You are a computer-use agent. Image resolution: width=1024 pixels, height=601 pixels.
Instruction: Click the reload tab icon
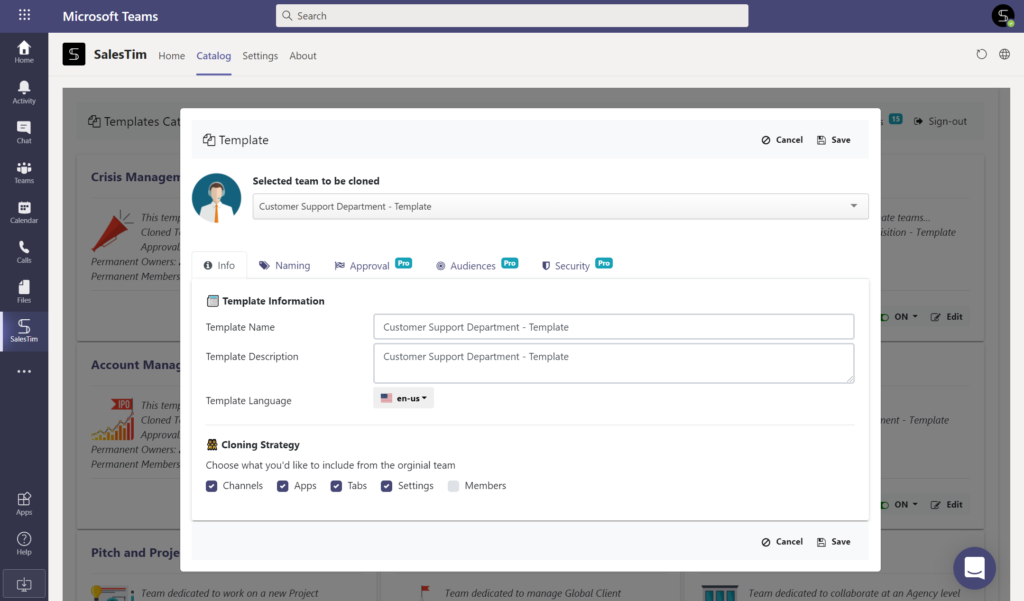[982, 54]
